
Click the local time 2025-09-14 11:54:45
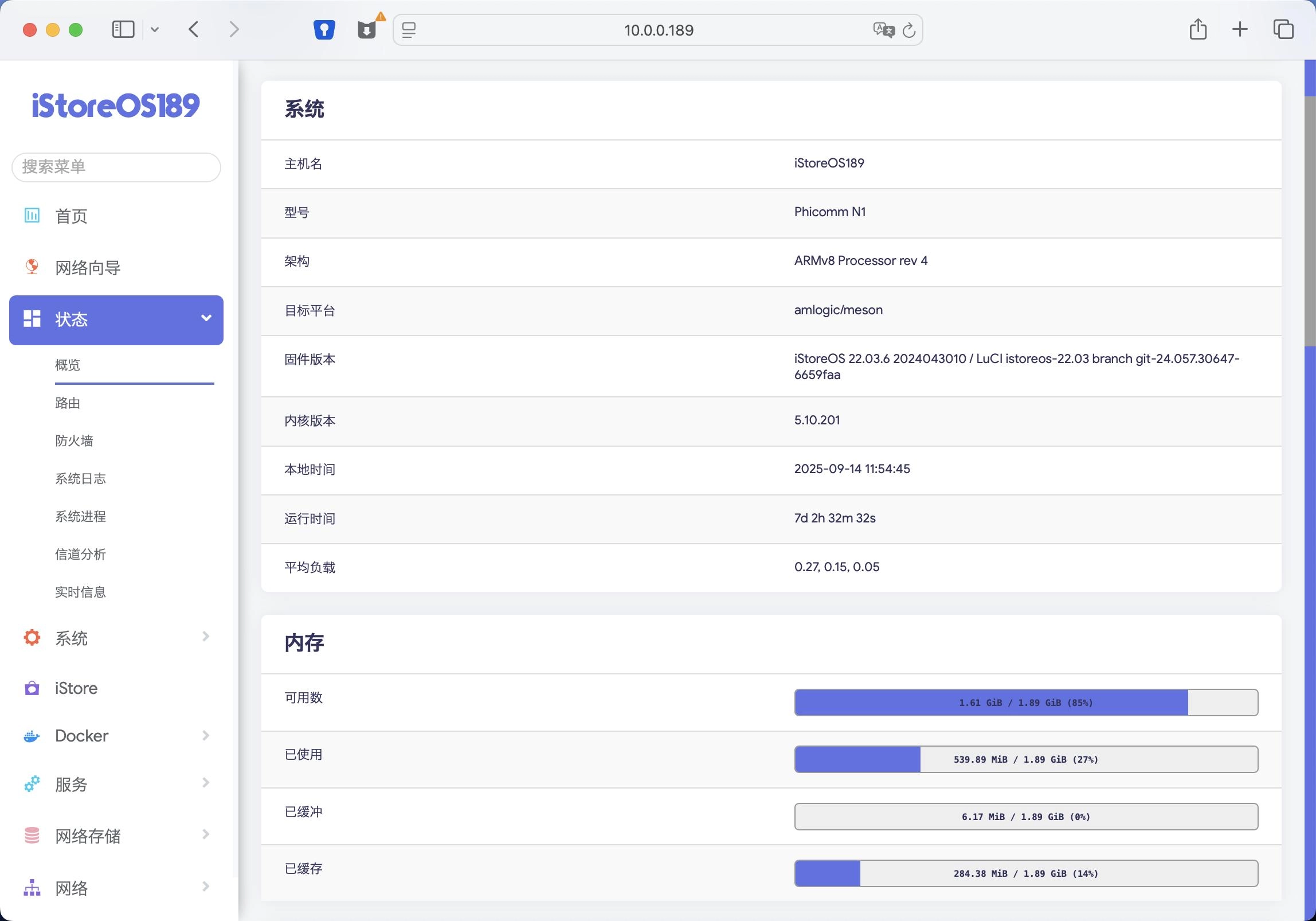852,469
